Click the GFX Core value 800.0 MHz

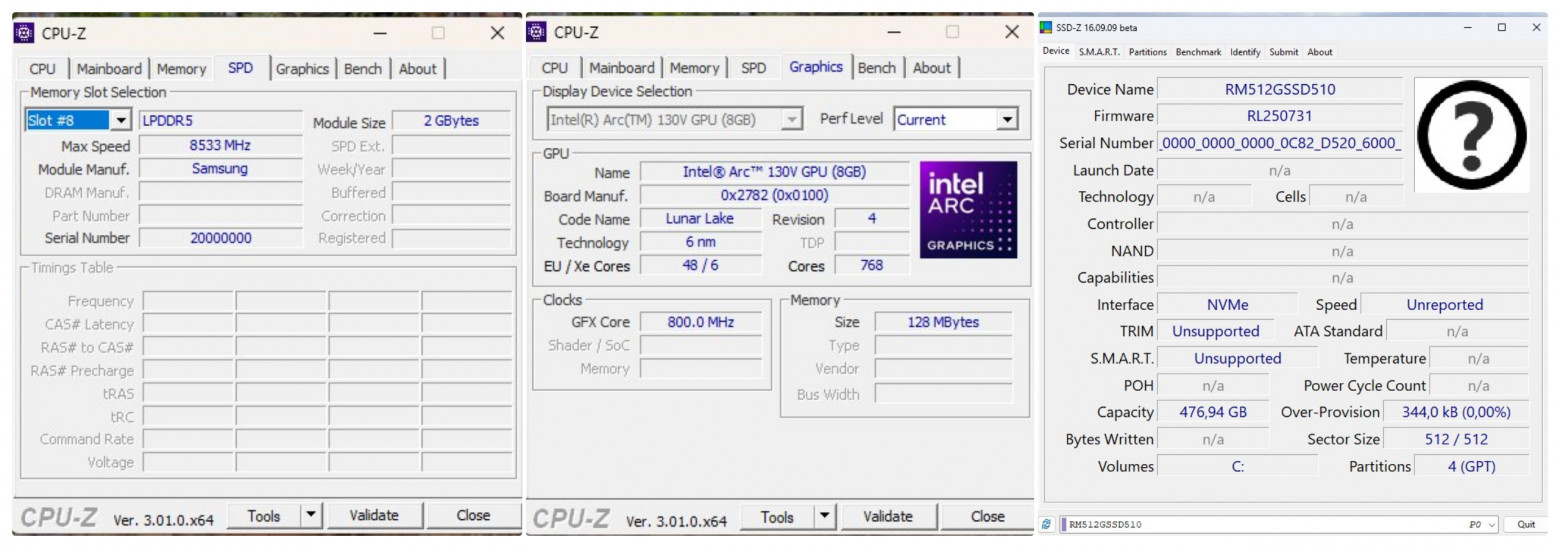click(701, 322)
